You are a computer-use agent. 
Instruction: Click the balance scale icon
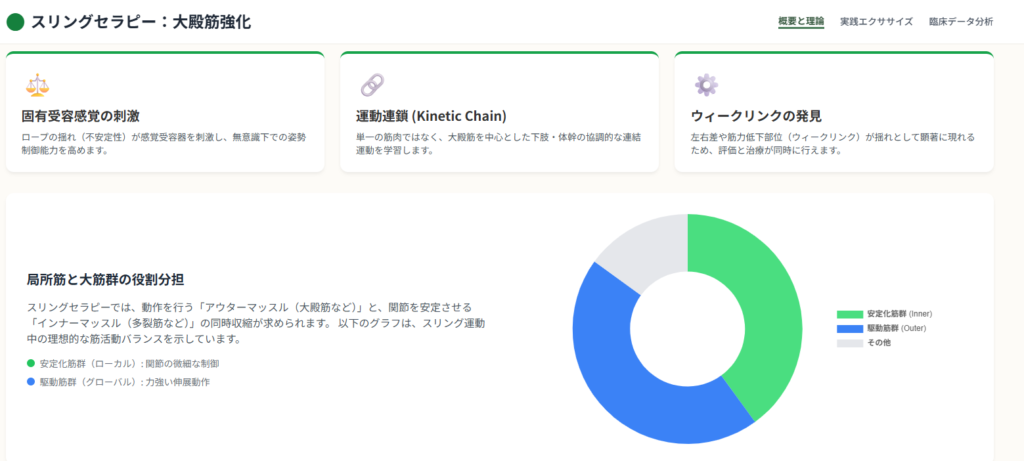36,85
